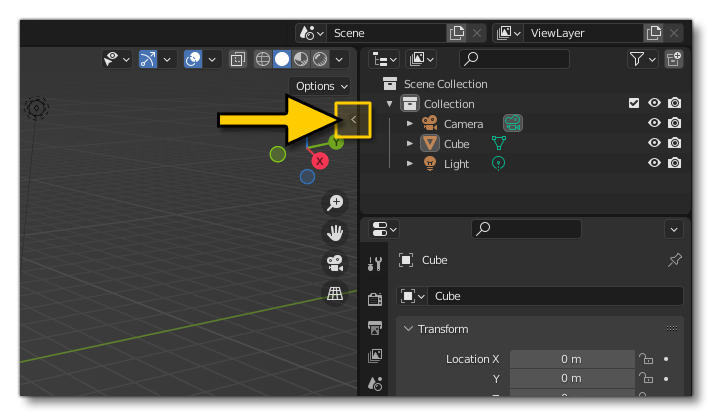Select rendered viewport shading mode
Viewport: 712px width, 416px height.
[320, 59]
